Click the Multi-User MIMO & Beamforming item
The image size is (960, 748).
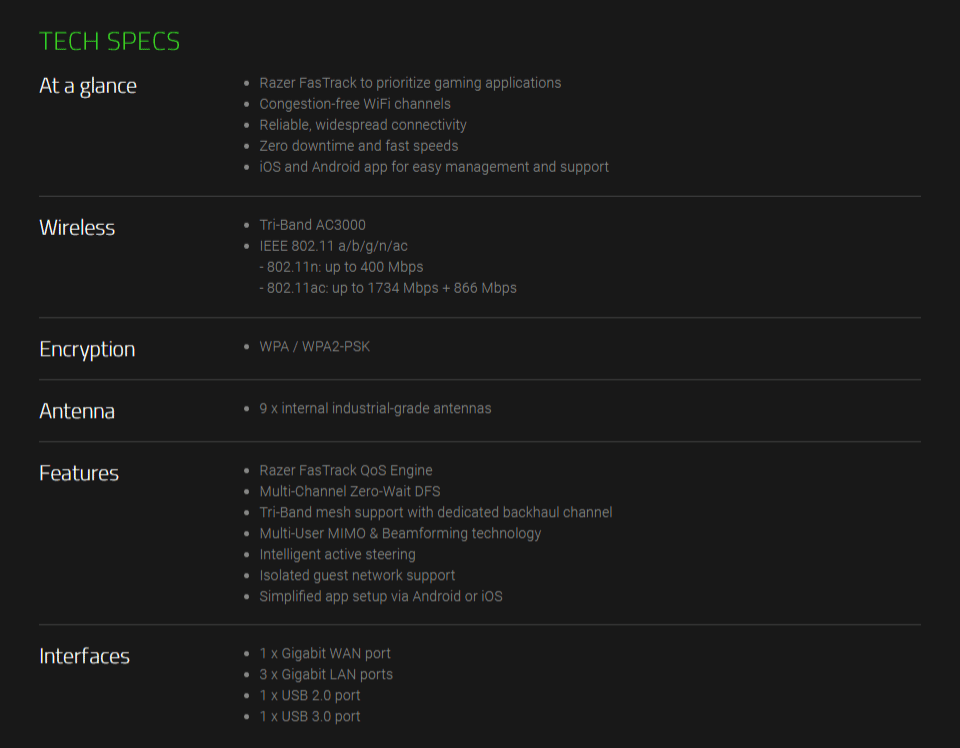400,534
